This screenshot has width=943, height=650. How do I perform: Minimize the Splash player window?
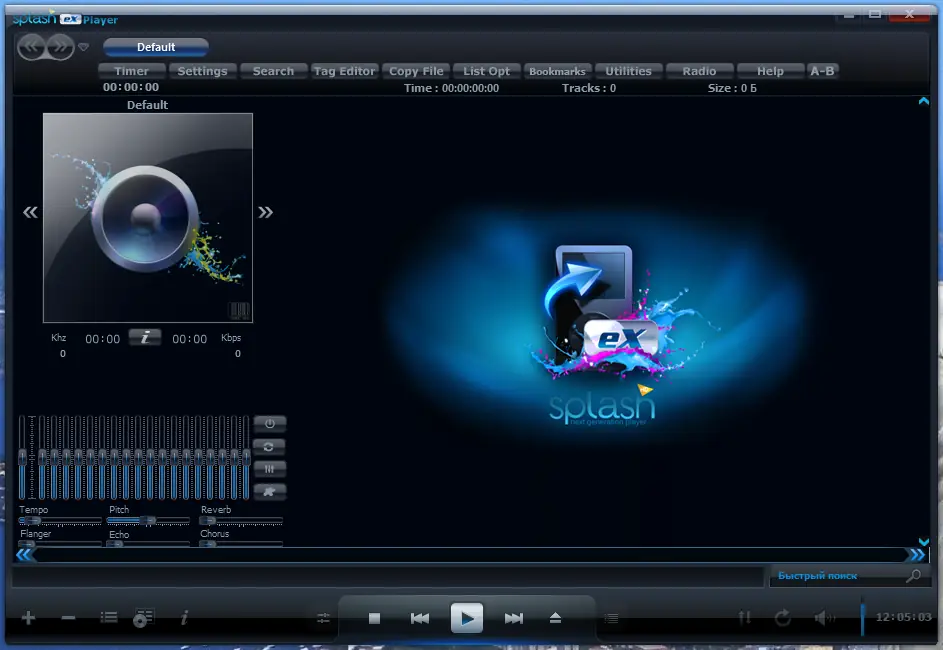(849, 14)
